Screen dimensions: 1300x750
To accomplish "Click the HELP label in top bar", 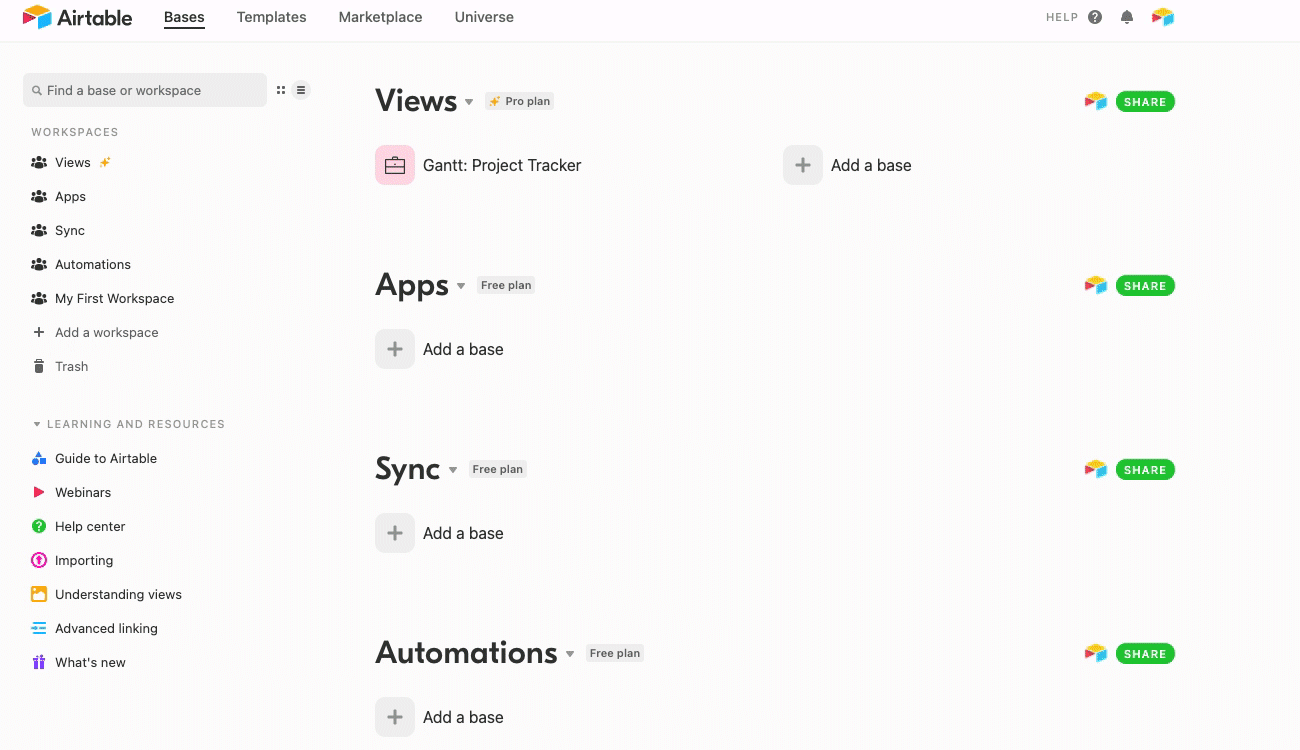I will [x=1062, y=17].
